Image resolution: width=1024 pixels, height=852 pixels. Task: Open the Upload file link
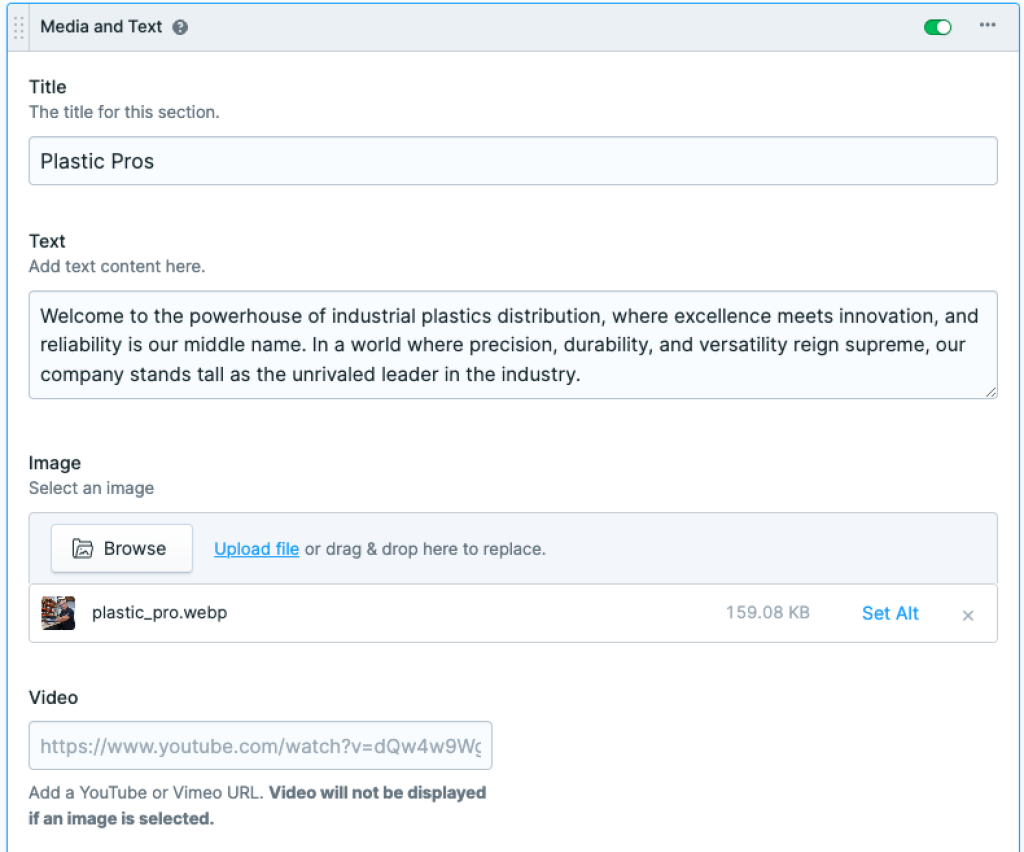(x=256, y=548)
